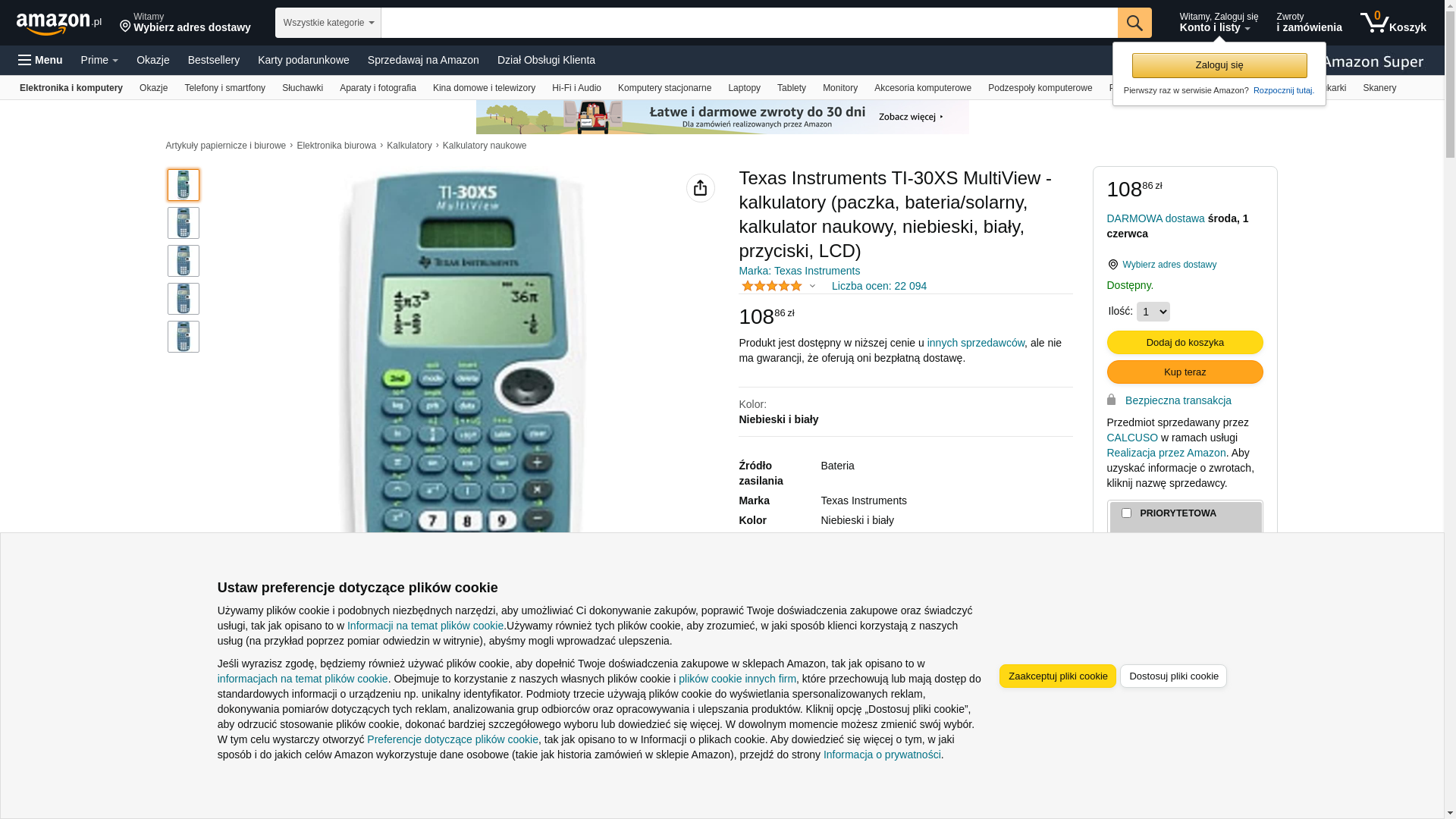Open the hamburger Menu
The width and height of the screenshot is (1456, 819).
coord(40,60)
